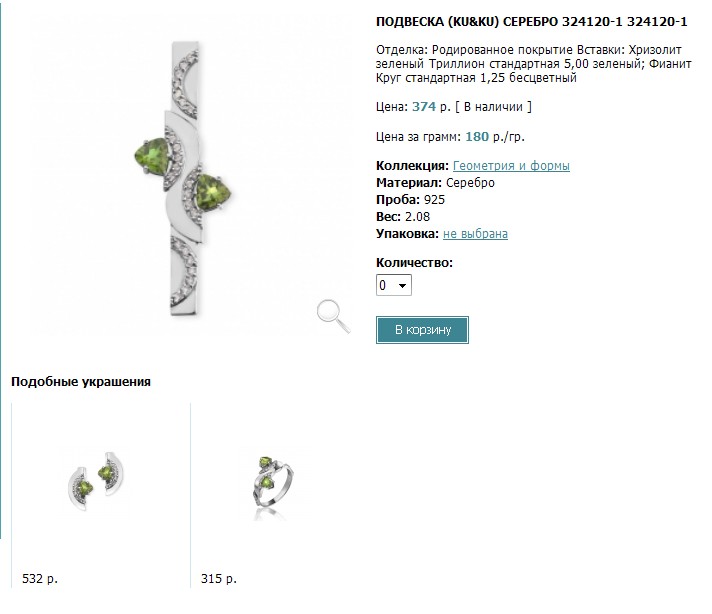Click the 'не выбрана' packaging link
Screen dimensions: 712x614
point(475,234)
